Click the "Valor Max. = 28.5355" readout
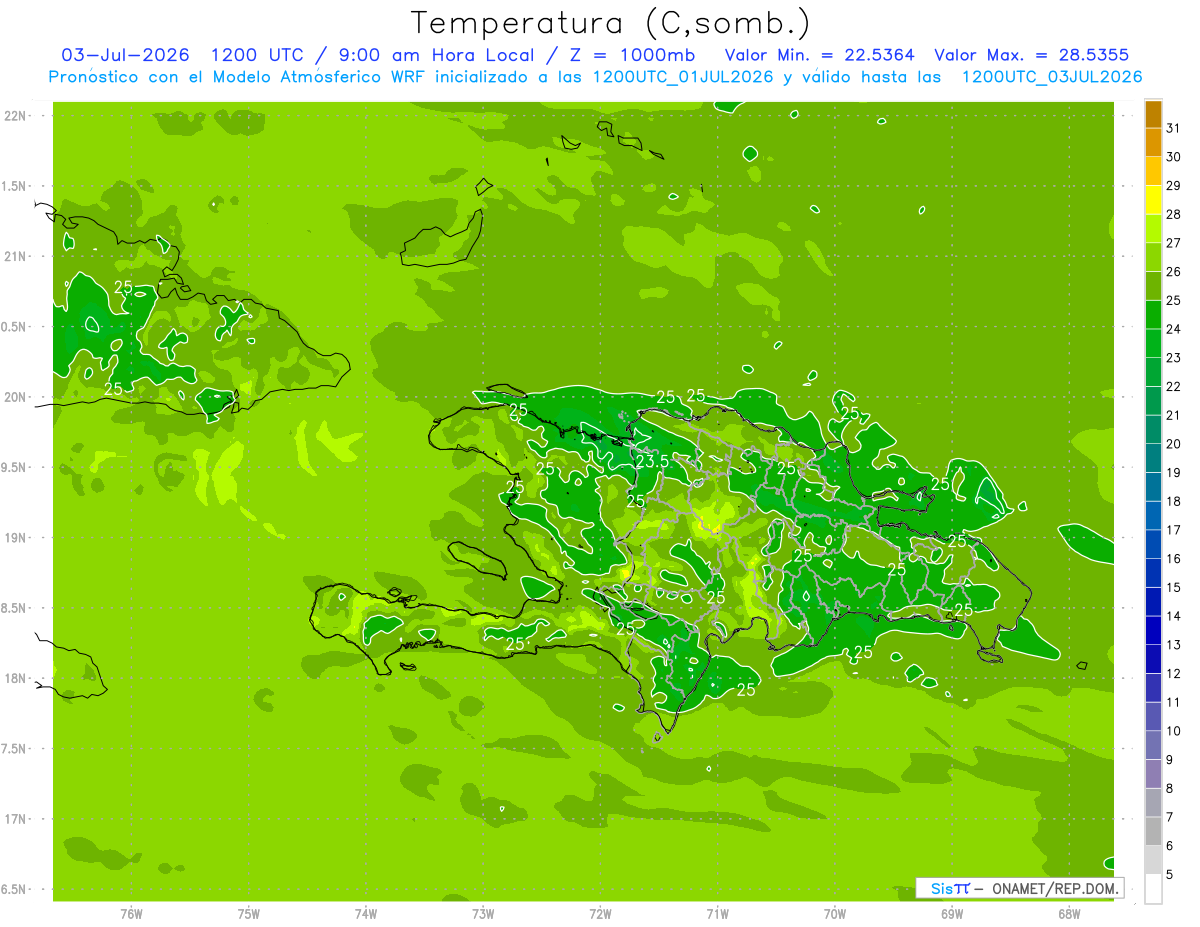 [1032, 55]
